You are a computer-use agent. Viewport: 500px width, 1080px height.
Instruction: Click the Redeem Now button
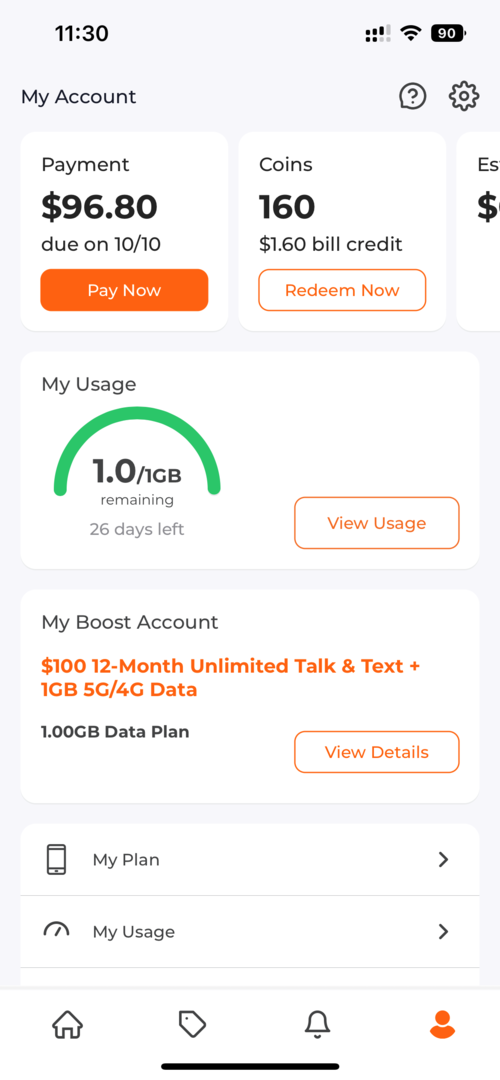342,290
